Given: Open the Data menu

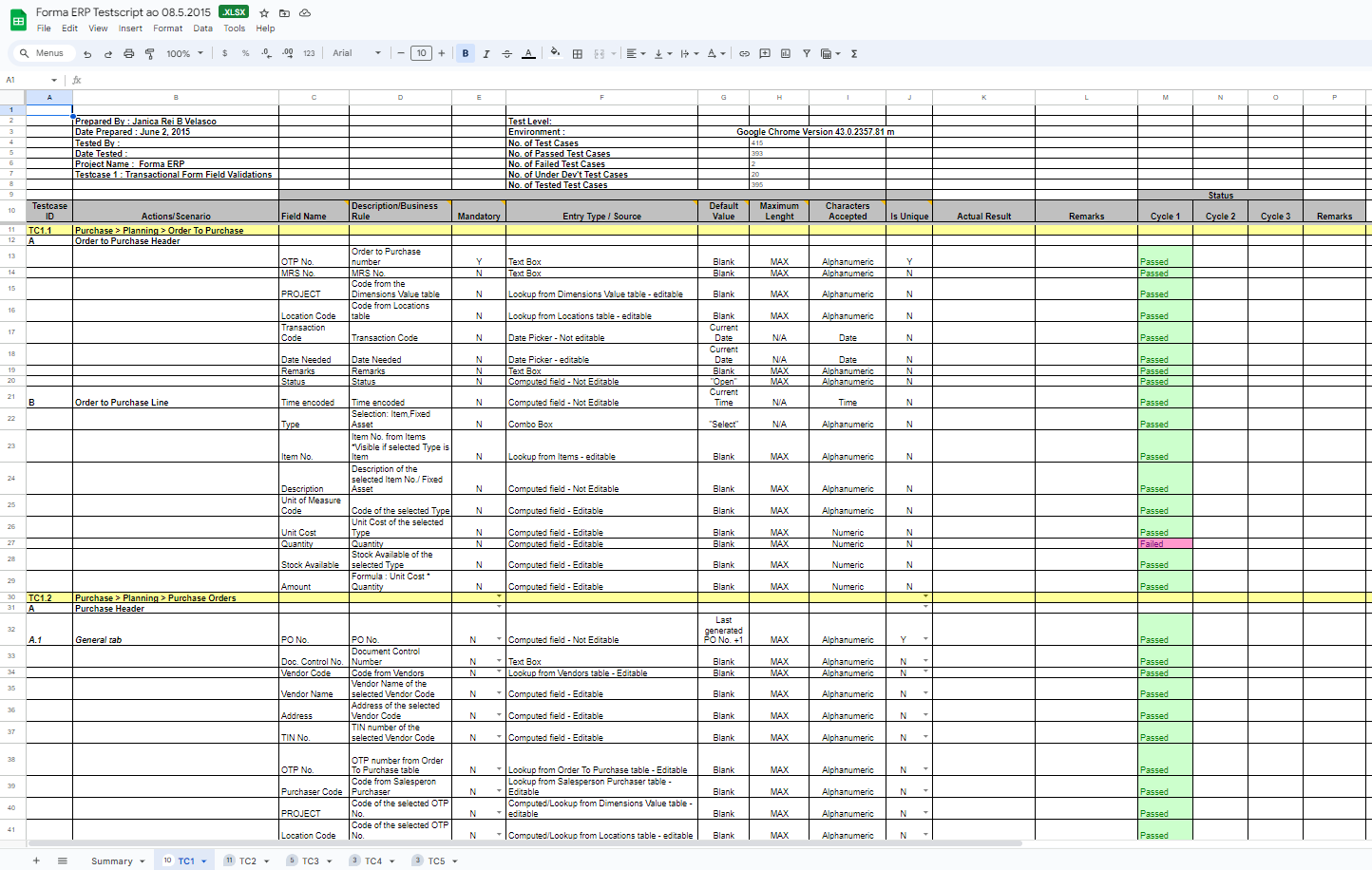Looking at the screenshot, I should point(202,28).
